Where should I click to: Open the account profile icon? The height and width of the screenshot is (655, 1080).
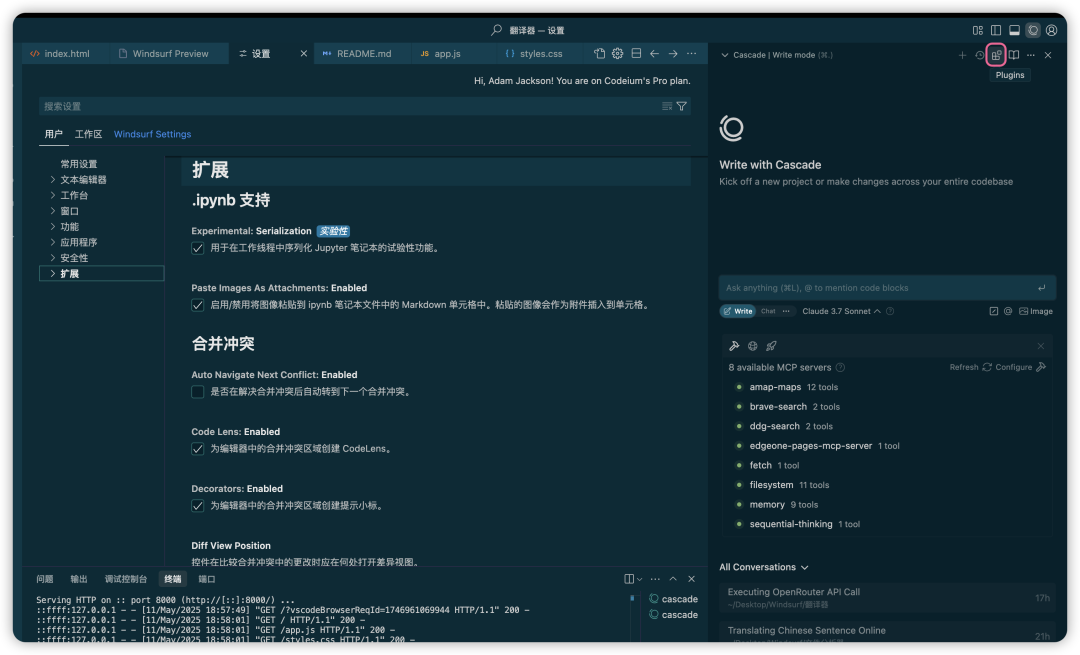1052,30
